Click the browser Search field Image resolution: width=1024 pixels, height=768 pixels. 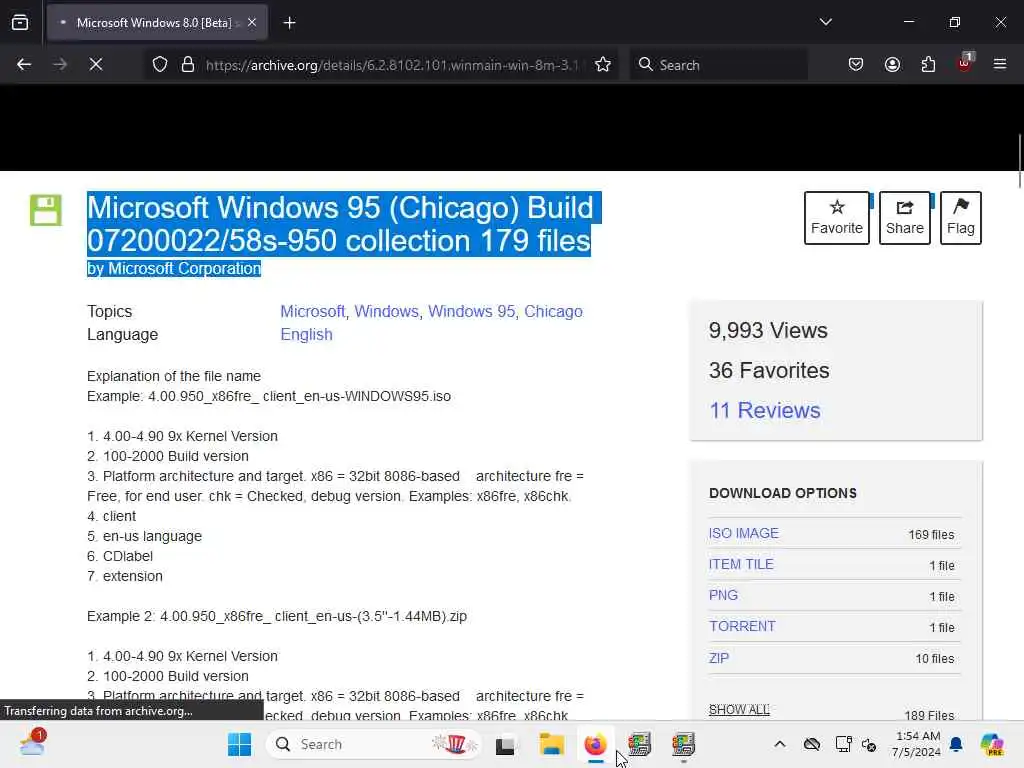click(x=718, y=65)
